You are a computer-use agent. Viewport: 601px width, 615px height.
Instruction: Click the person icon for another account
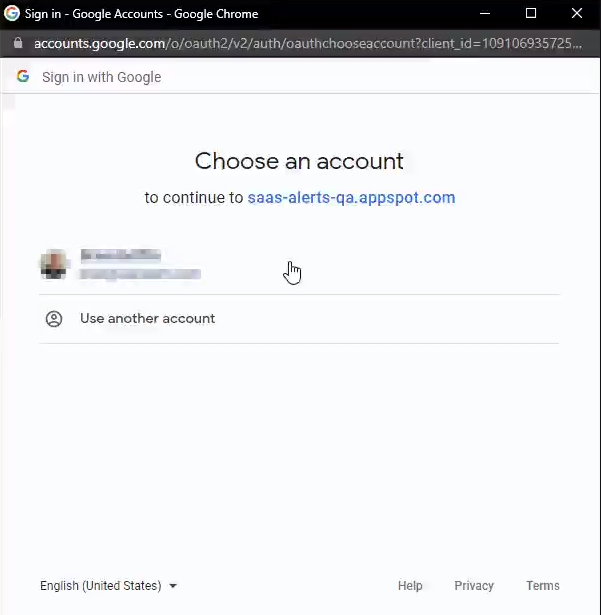tap(54, 319)
